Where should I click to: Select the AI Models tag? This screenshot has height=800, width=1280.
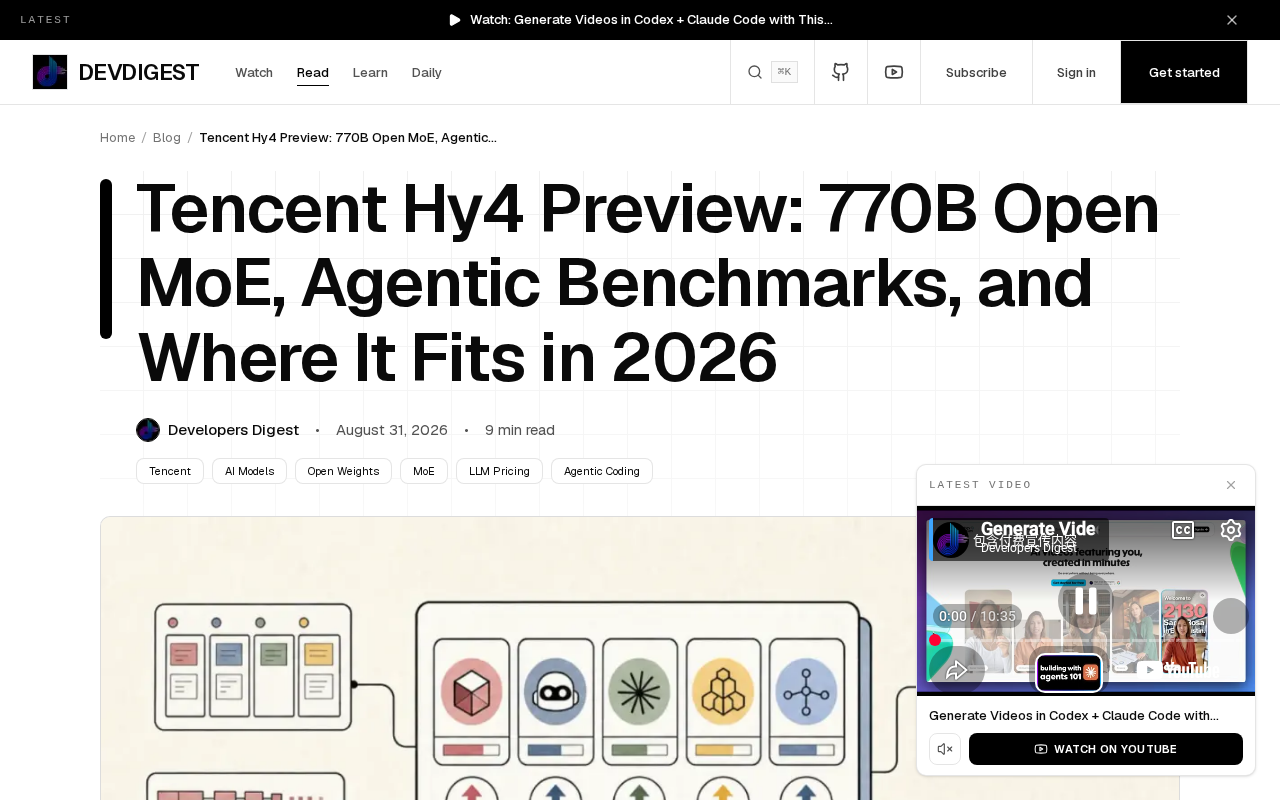[x=250, y=471]
